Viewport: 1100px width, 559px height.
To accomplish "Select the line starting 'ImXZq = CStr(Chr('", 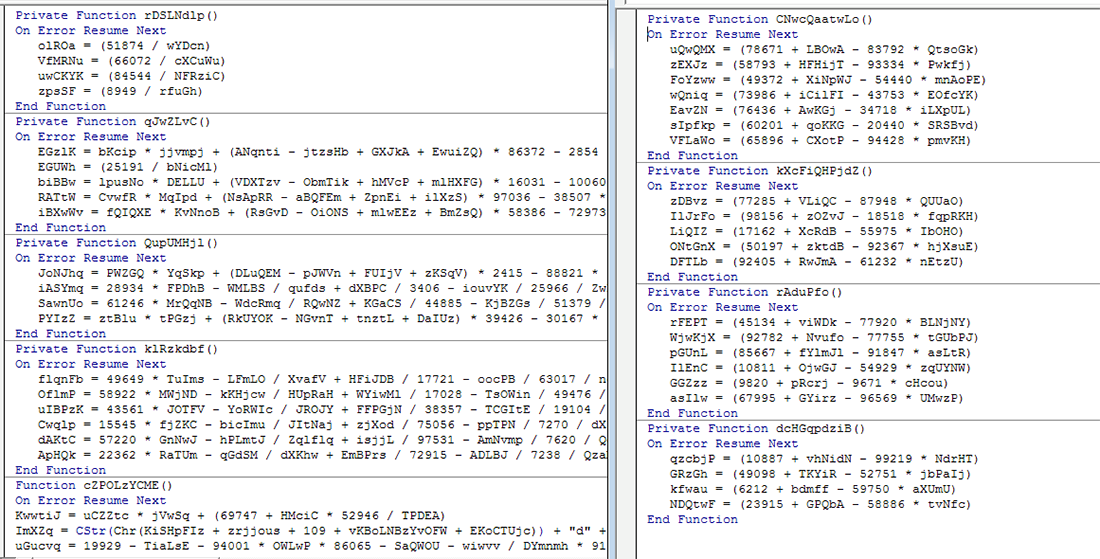I will (311, 531).
